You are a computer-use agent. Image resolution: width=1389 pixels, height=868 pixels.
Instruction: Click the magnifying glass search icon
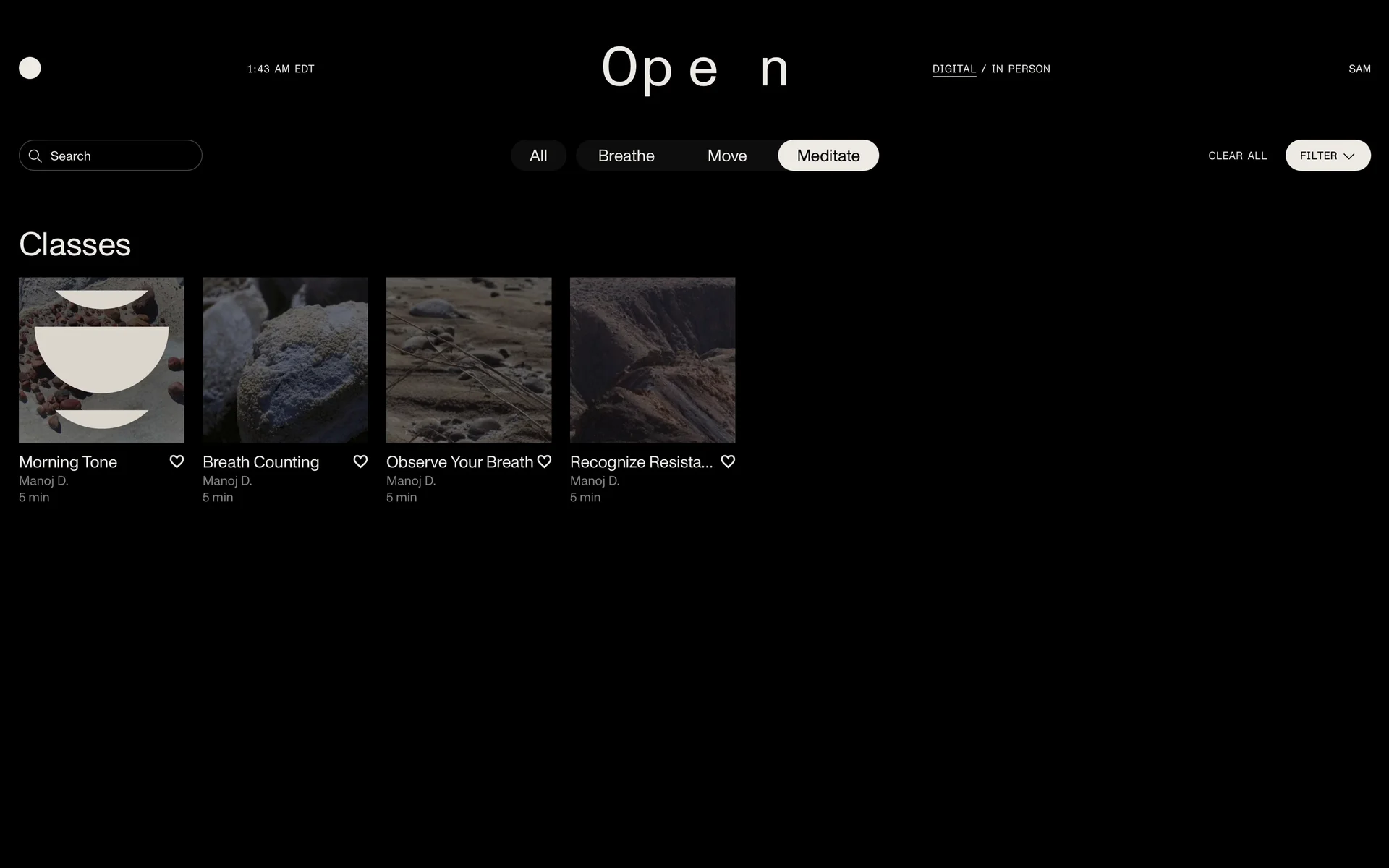tap(35, 156)
